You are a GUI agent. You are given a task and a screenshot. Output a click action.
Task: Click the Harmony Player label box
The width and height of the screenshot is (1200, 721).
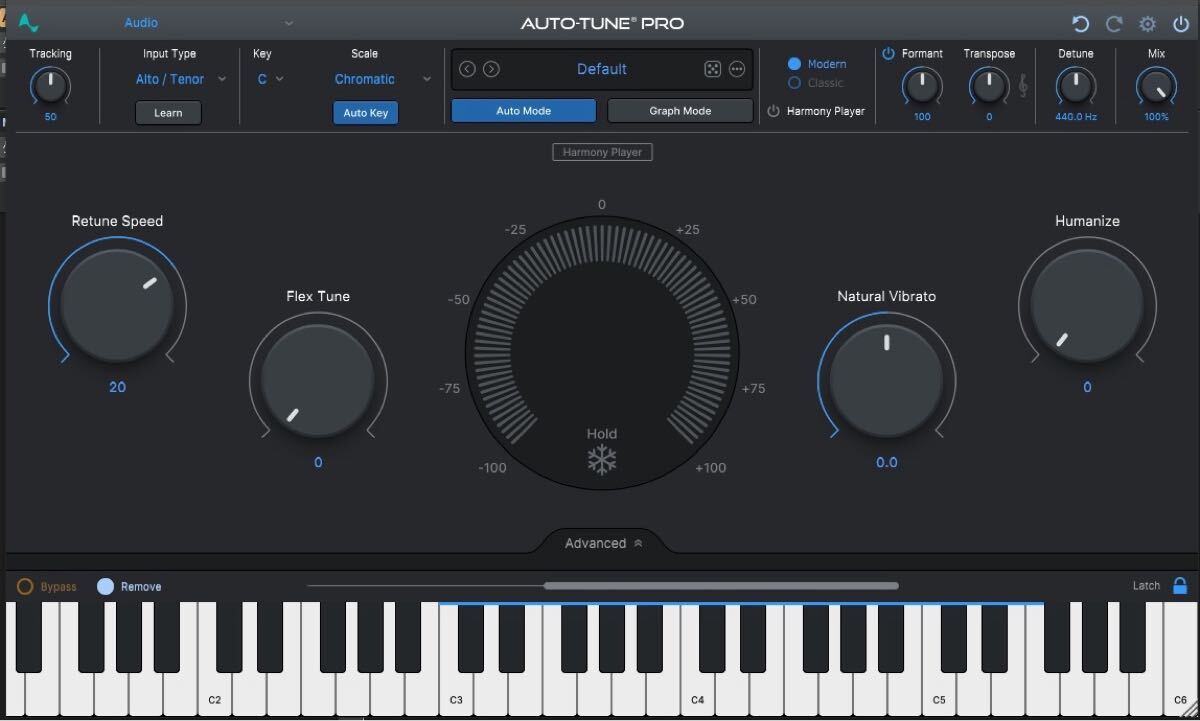[x=602, y=152]
